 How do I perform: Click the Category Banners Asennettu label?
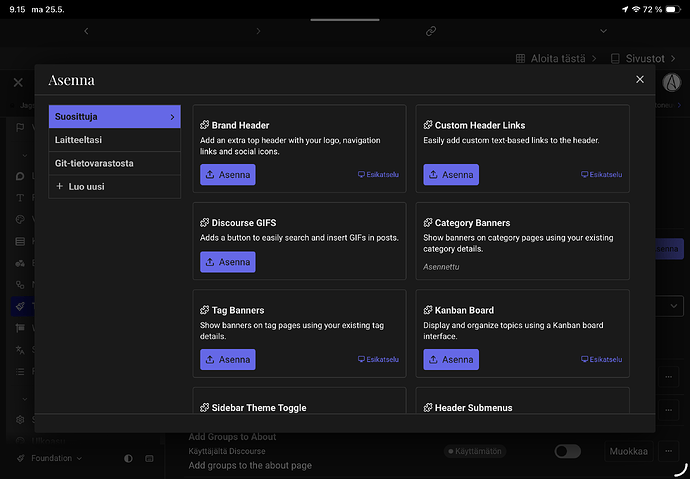coord(441,267)
